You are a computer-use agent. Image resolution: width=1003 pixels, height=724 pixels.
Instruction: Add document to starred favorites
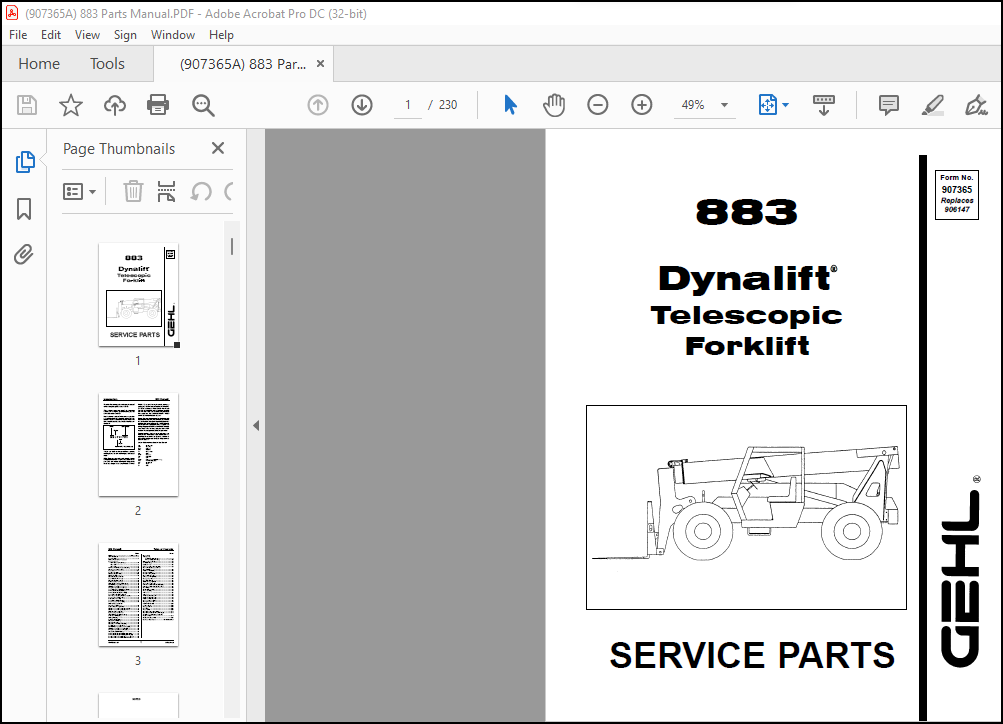71,105
